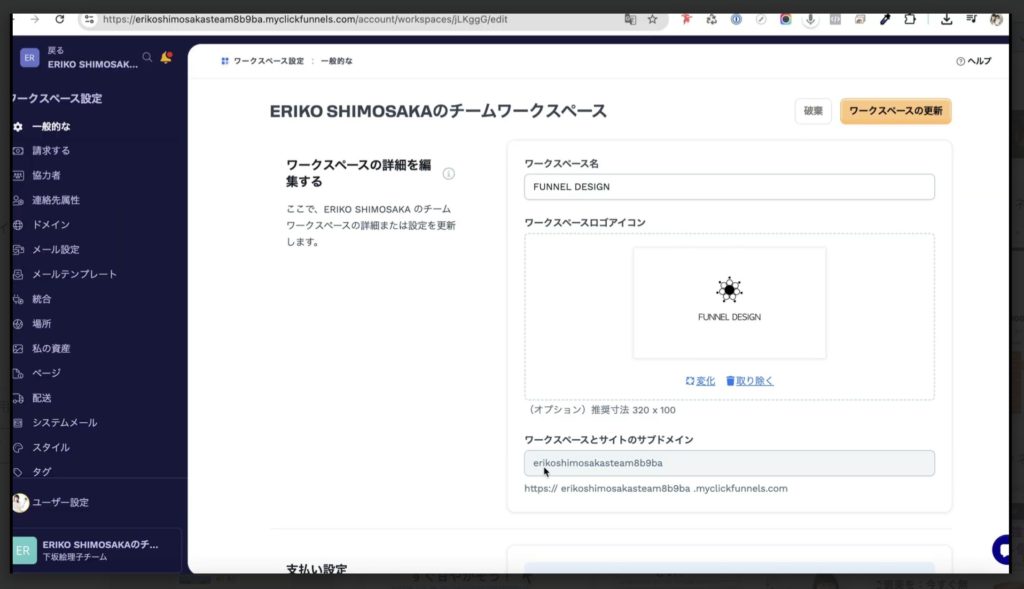1024x589 pixels.
Task: Click the 破棄 discard button
Action: (812, 111)
